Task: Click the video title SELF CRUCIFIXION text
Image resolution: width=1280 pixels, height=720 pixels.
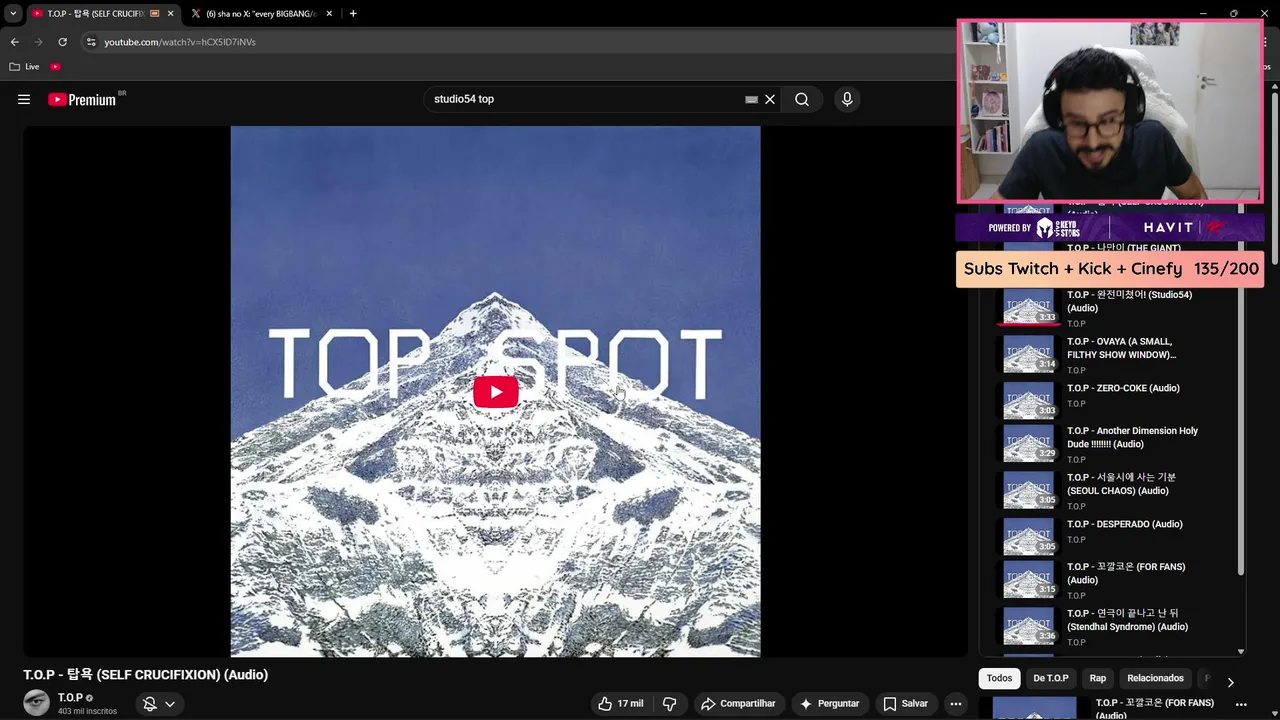Action: click(146, 675)
